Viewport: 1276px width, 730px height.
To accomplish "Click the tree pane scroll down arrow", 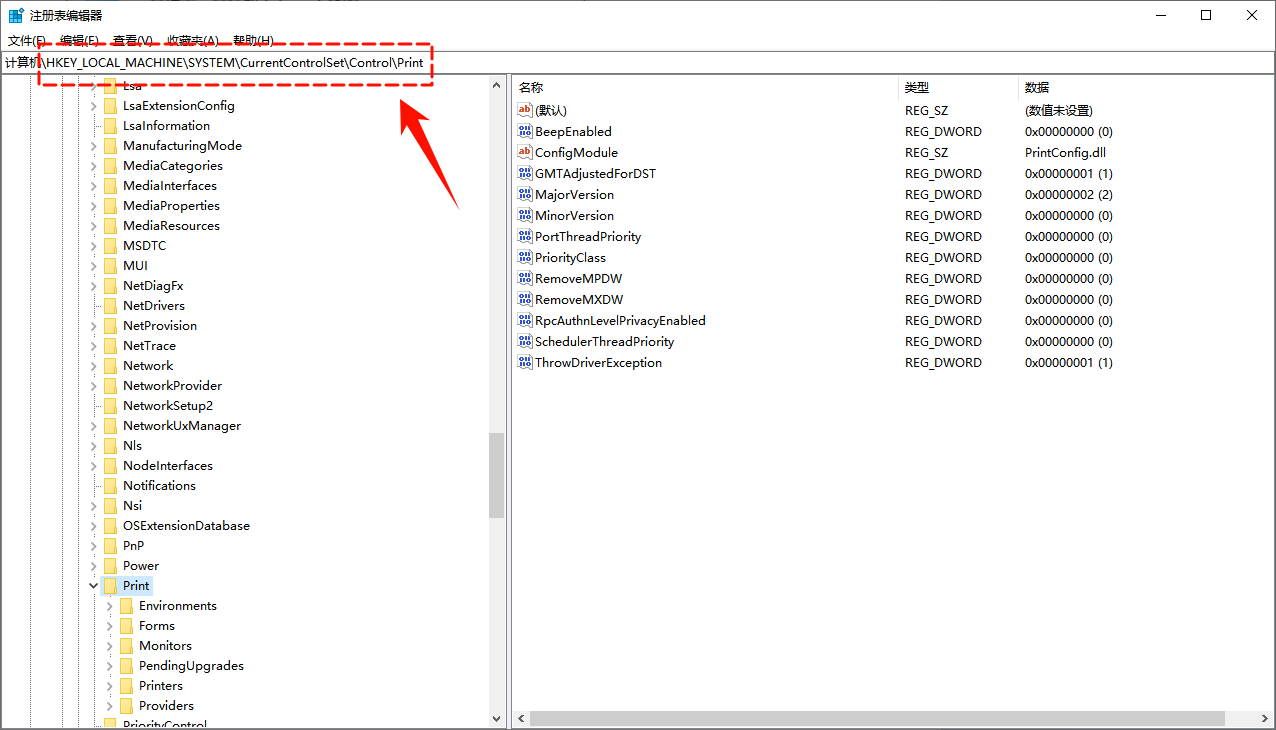I will tap(497, 718).
